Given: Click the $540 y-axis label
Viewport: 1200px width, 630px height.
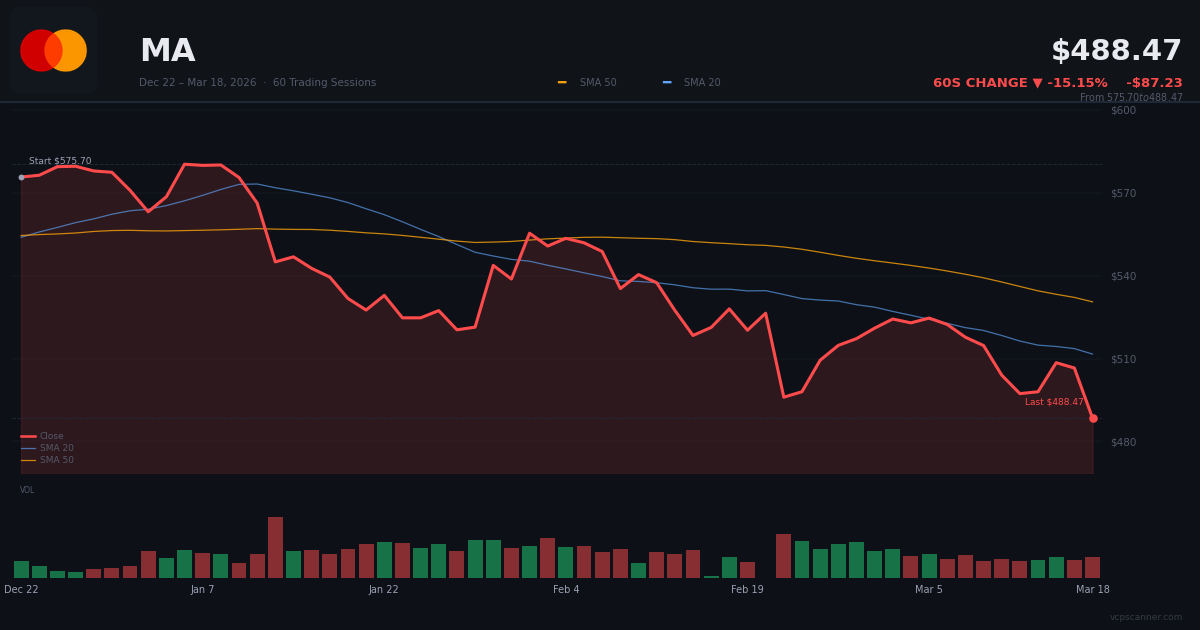Looking at the screenshot, I should tap(1123, 276).
